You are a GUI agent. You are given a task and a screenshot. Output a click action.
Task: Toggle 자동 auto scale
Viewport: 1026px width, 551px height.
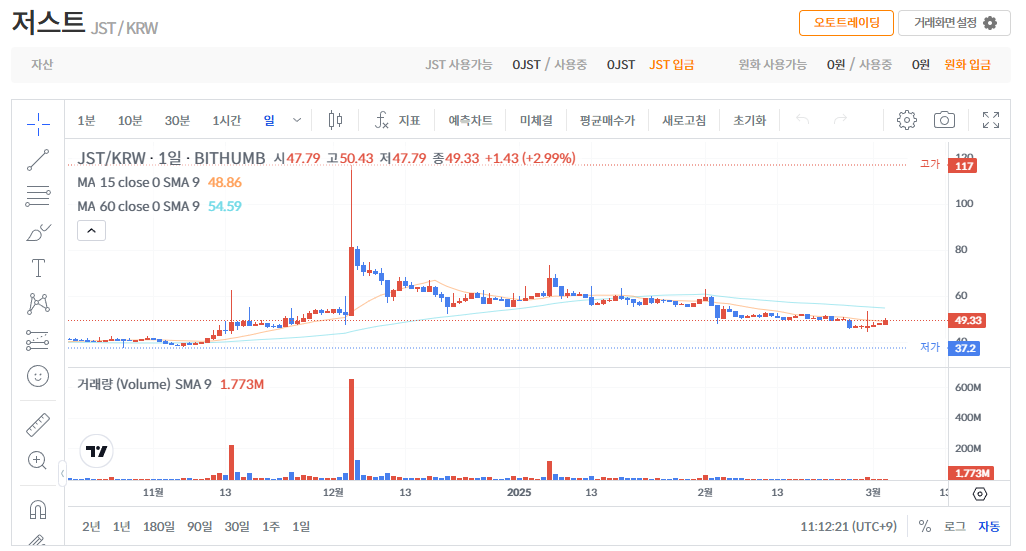coord(989,526)
